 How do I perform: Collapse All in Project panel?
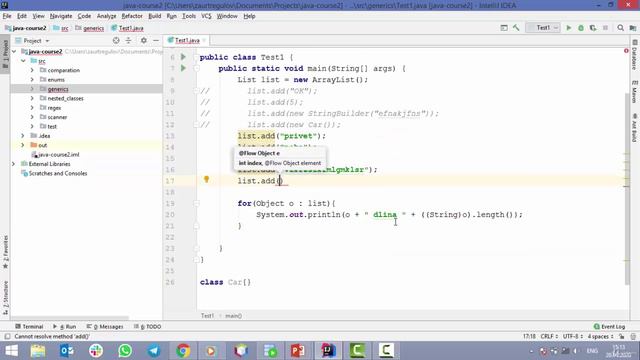point(129,40)
